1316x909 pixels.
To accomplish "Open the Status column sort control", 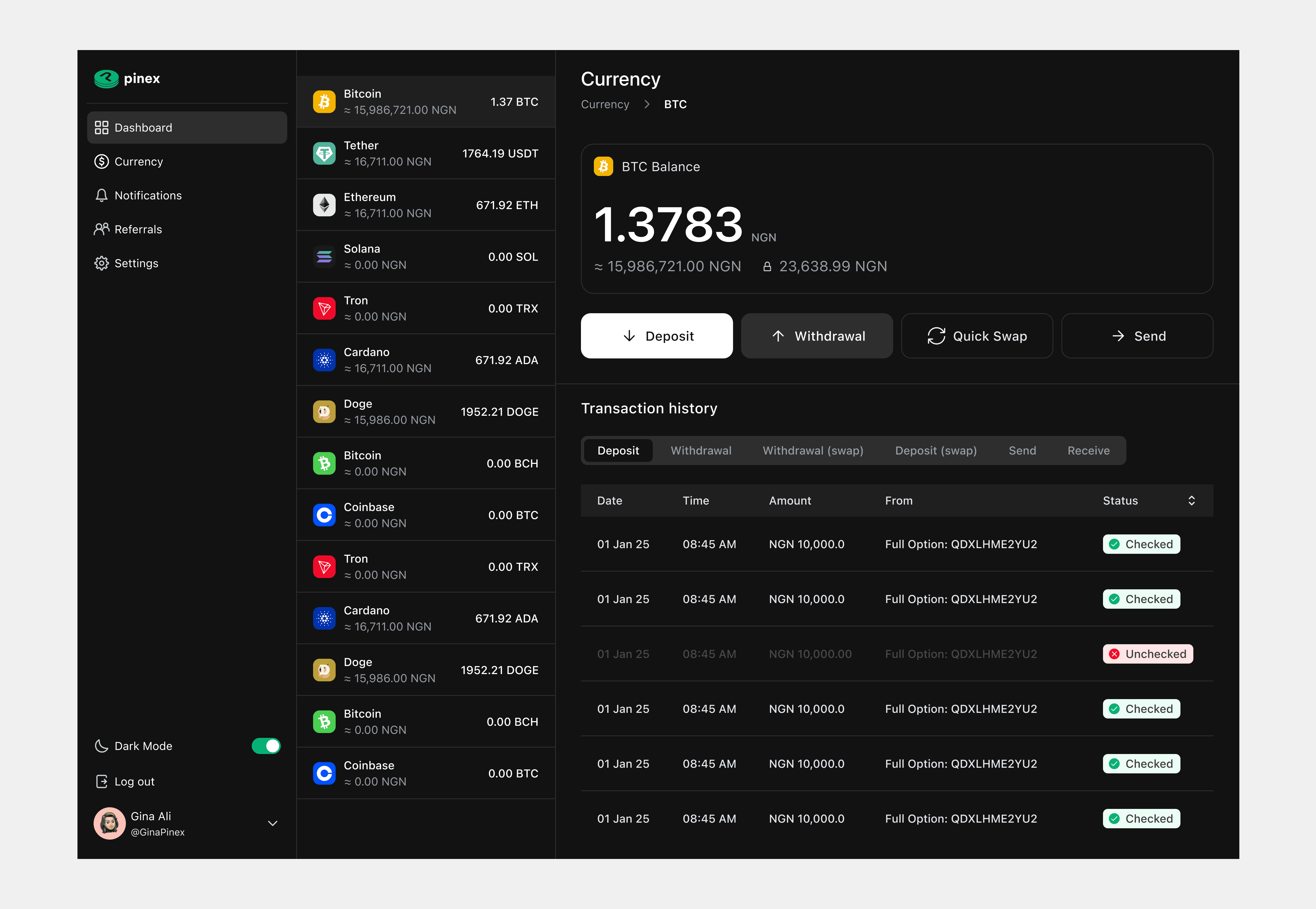I will tap(1192, 500).
